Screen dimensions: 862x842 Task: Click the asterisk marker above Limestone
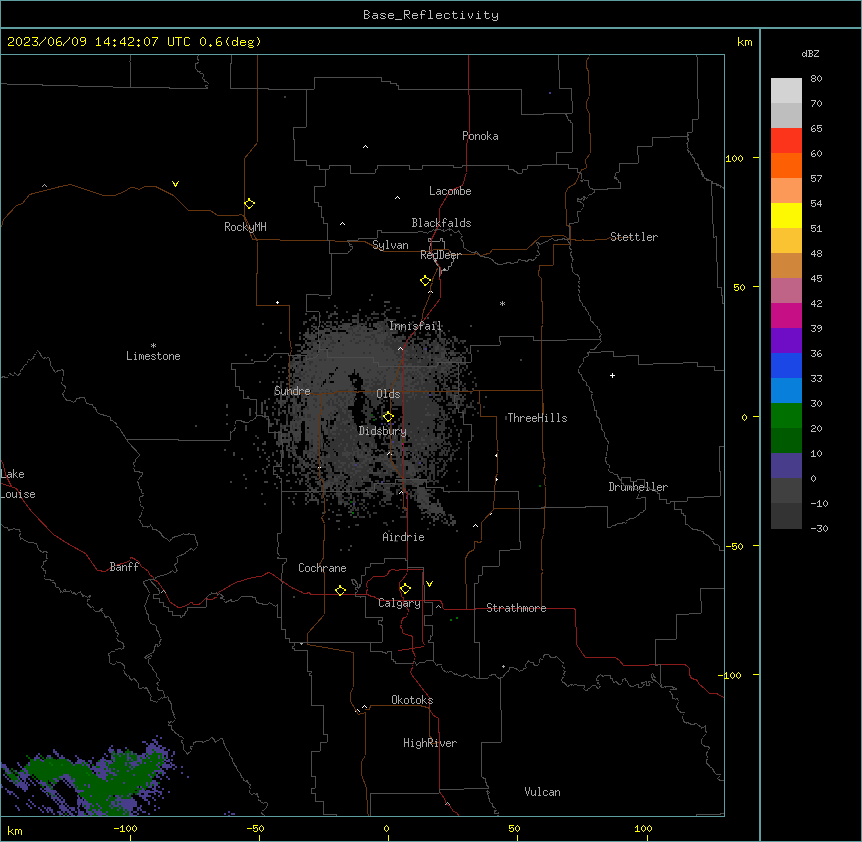pos(153,346)
